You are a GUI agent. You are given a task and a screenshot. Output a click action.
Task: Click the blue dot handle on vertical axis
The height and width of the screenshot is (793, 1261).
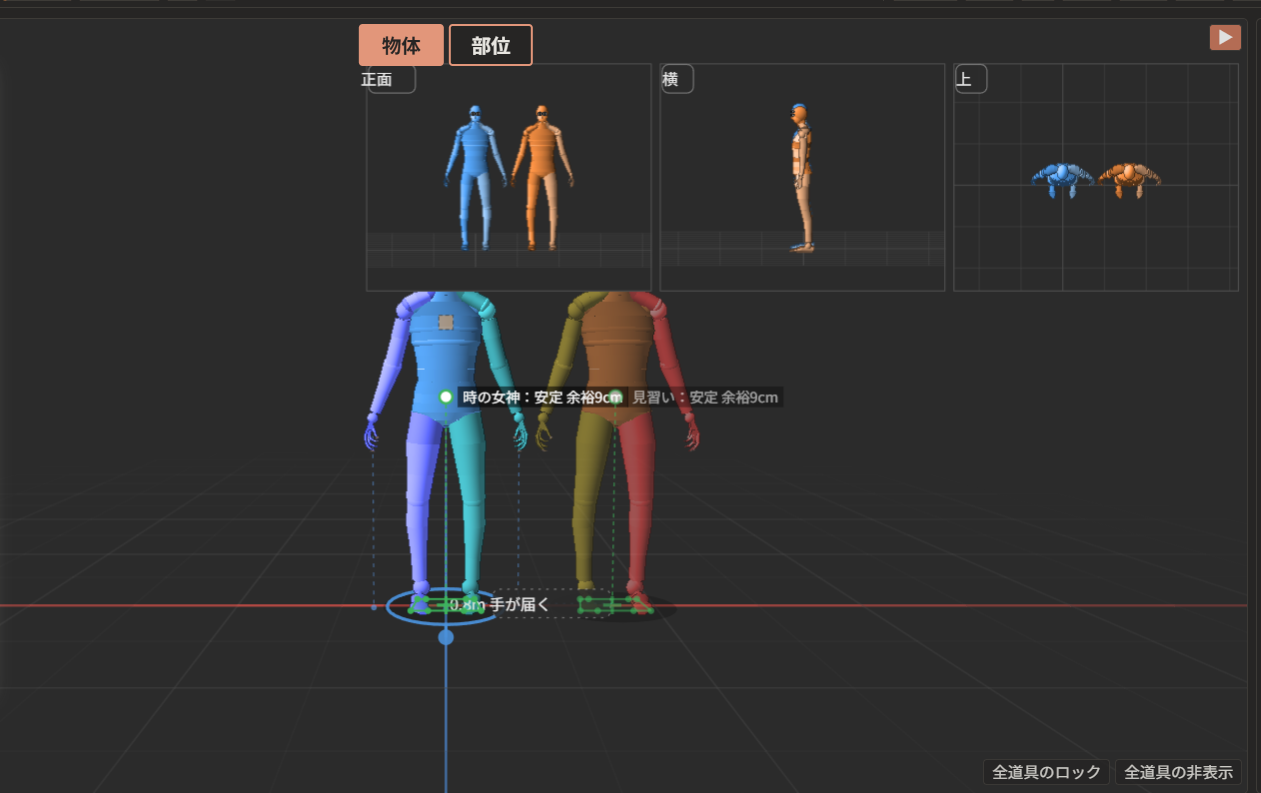[446, 637]
